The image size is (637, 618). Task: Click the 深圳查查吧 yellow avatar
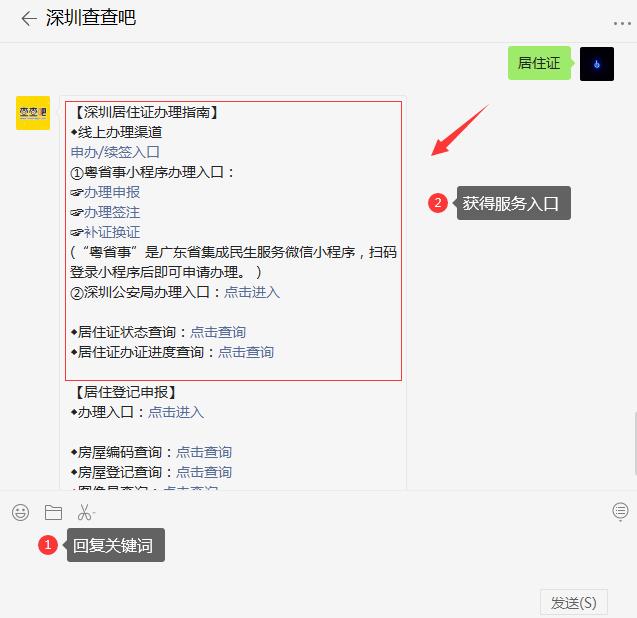pyautogui.click(x=33, y=113)
